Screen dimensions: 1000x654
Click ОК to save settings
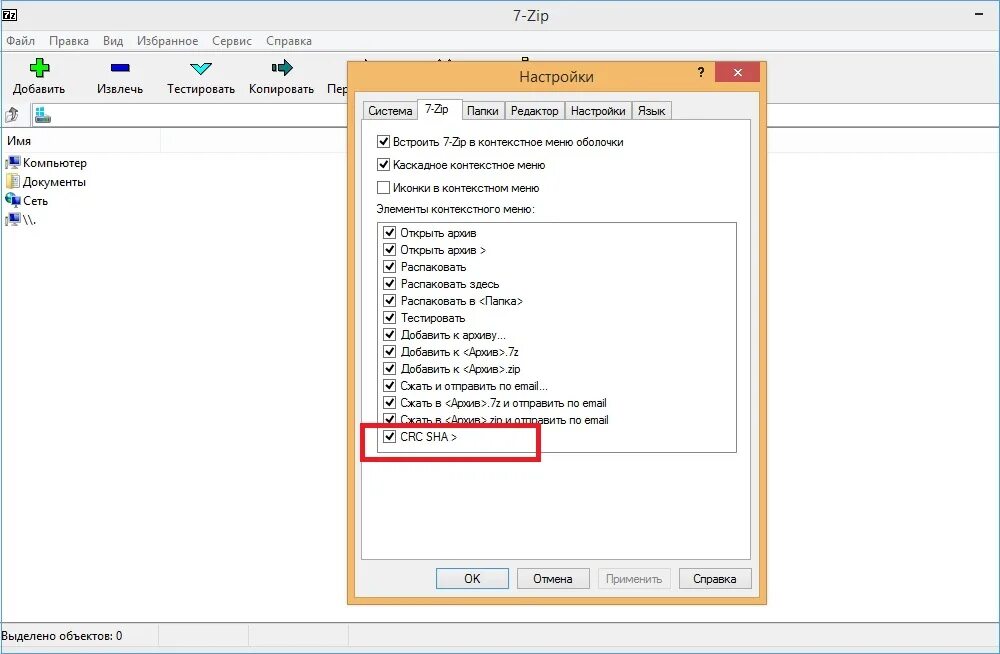[472, 578]
